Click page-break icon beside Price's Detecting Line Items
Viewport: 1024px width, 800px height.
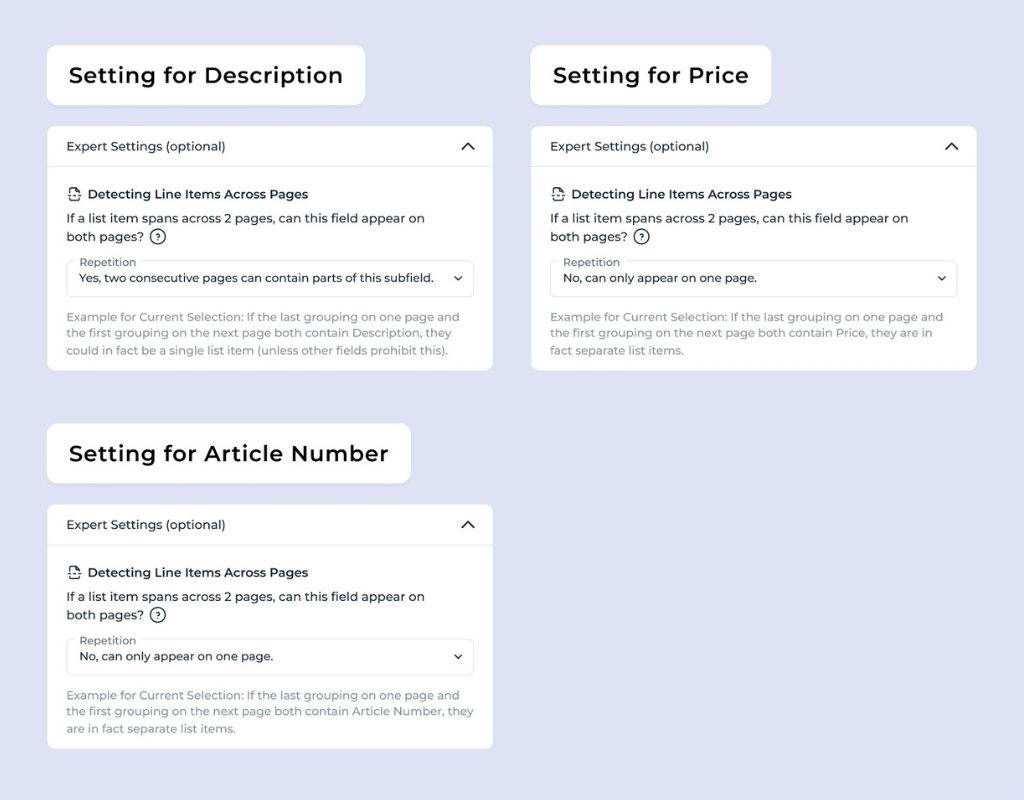pyautogui.click(x=558, y=194)
